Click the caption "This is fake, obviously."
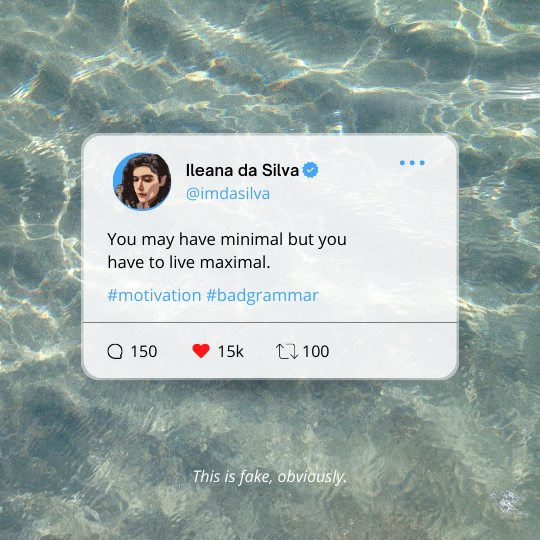This screenshot has width=540, height=540. pyautogui.click(x=270, y=477)
